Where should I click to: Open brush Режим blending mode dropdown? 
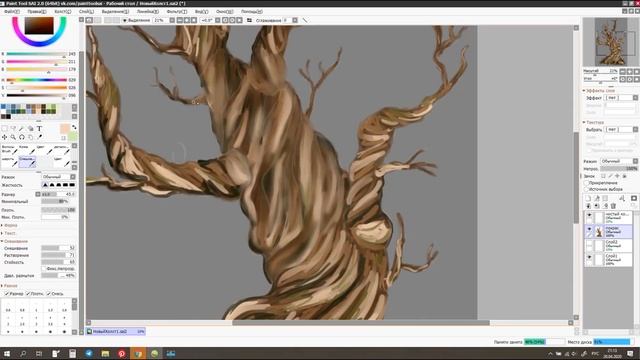59,177
